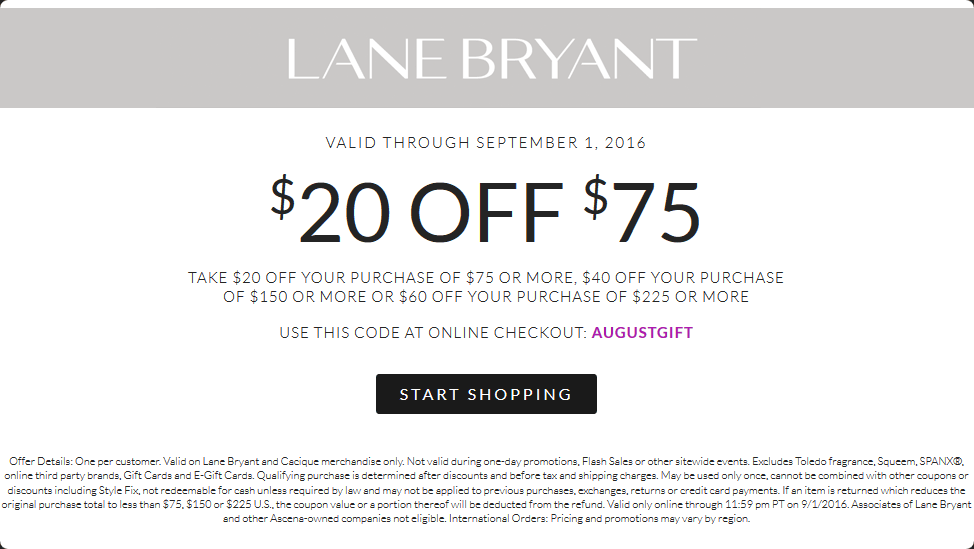Click the Use This Code at Online Checkout label
Viewport: 974px width, 549px height.
[433, 333]
